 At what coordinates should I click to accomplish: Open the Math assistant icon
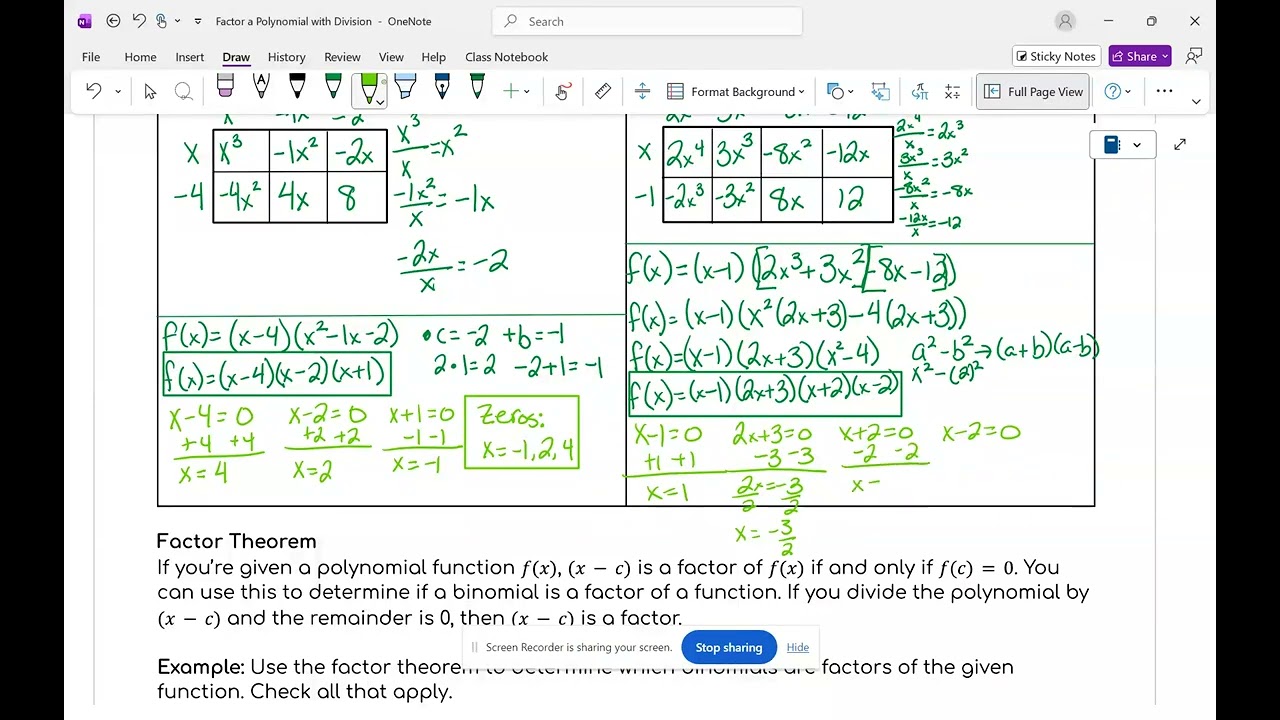[952, 91]
